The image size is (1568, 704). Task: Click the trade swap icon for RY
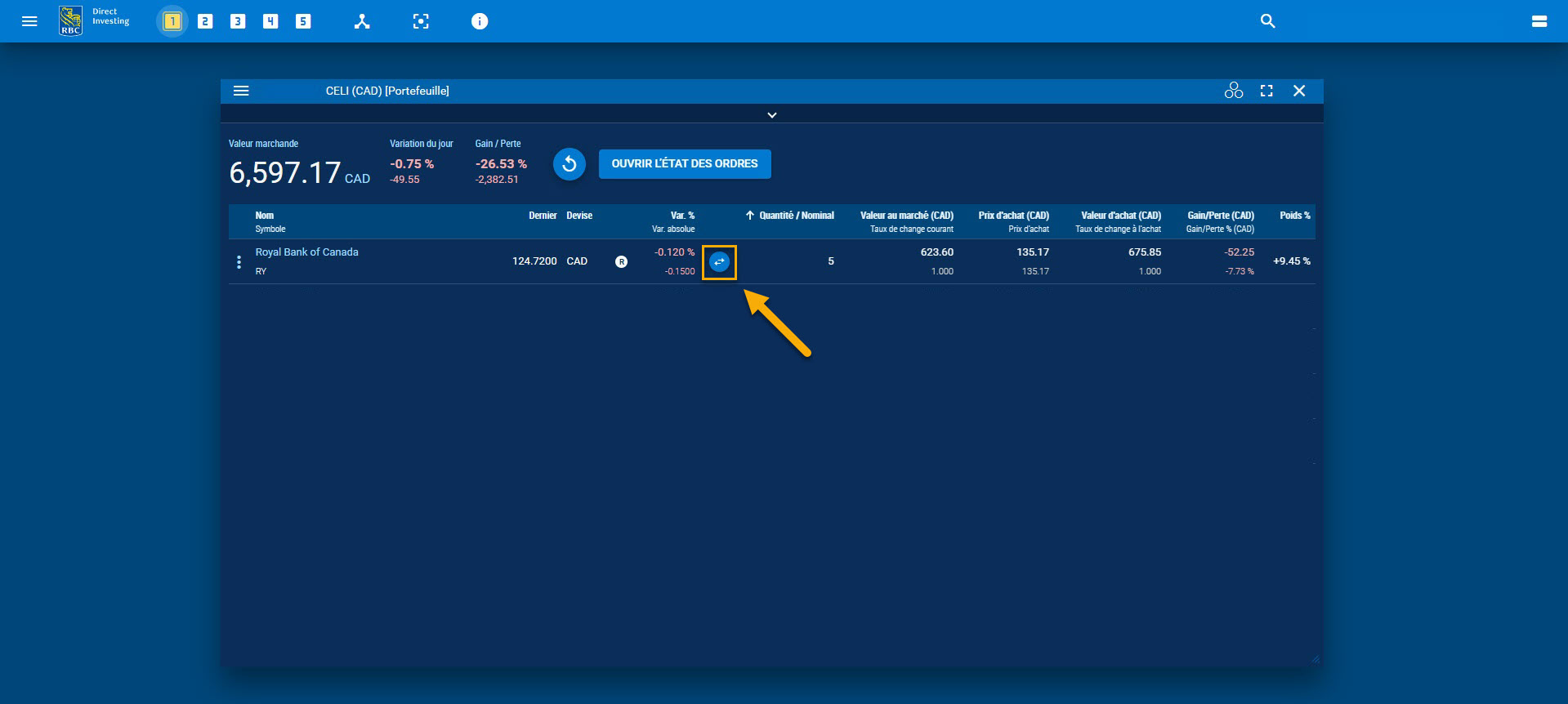[719, 262]
